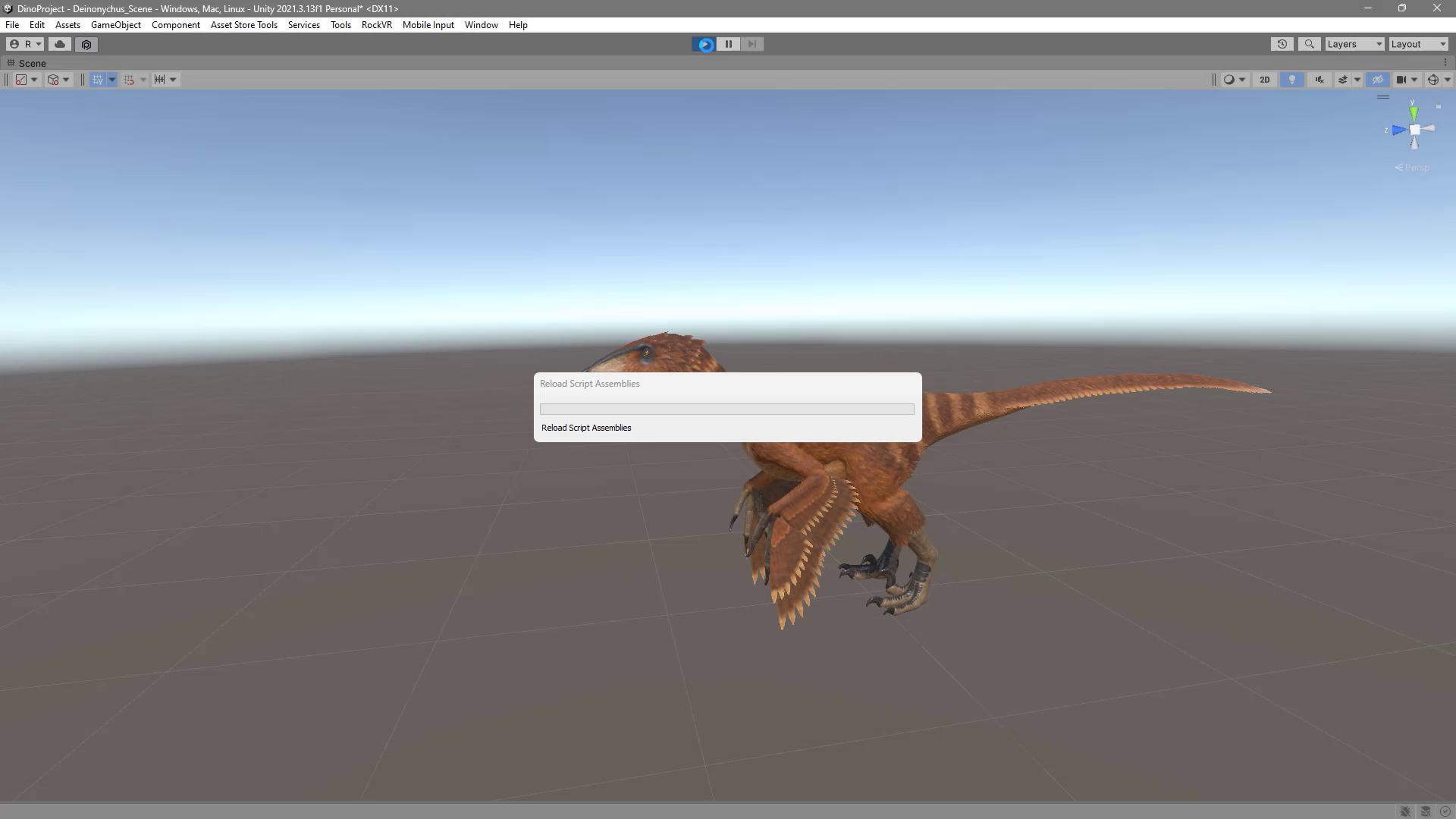Toggle grid visibility Y button

coord(98,80)
